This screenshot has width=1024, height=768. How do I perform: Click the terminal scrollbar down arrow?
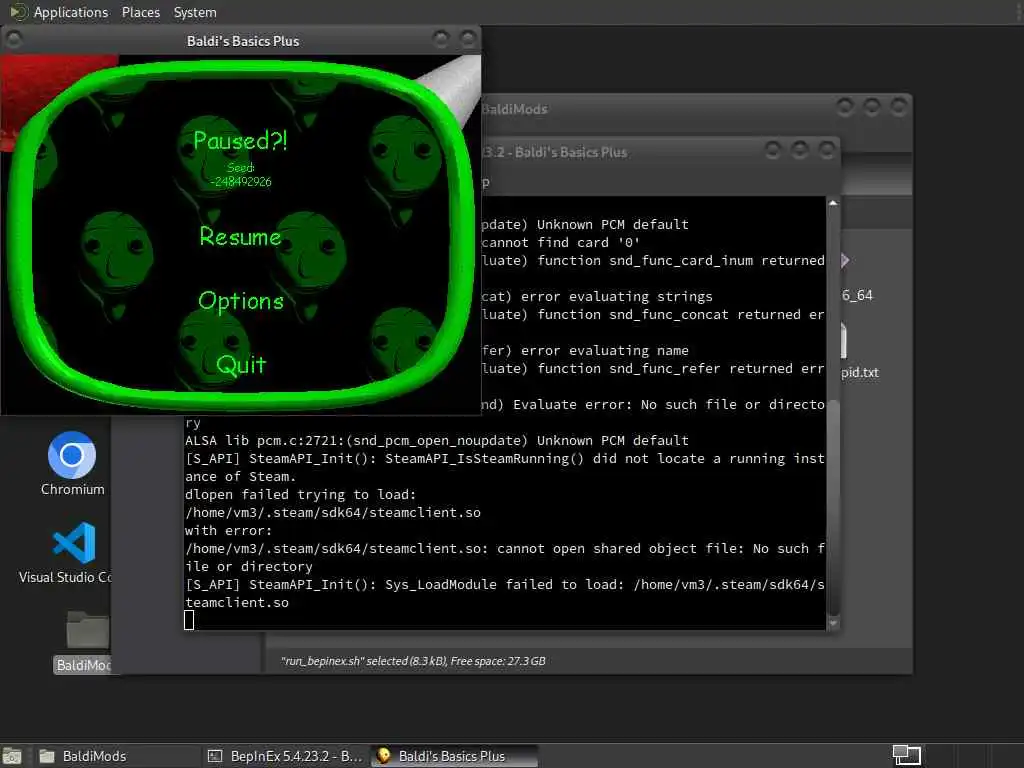[x=833, y=623]
